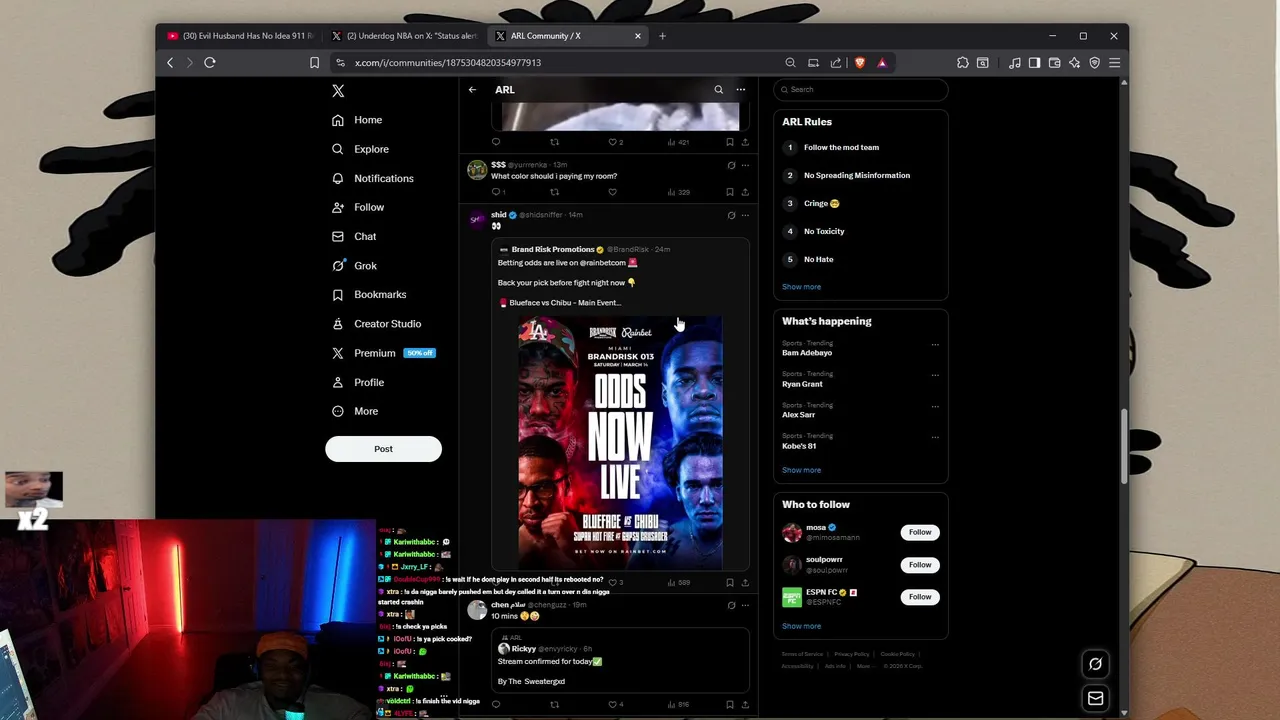Open Grok icon beside $$$ post
1280x720 pixels.
point(731,165)
